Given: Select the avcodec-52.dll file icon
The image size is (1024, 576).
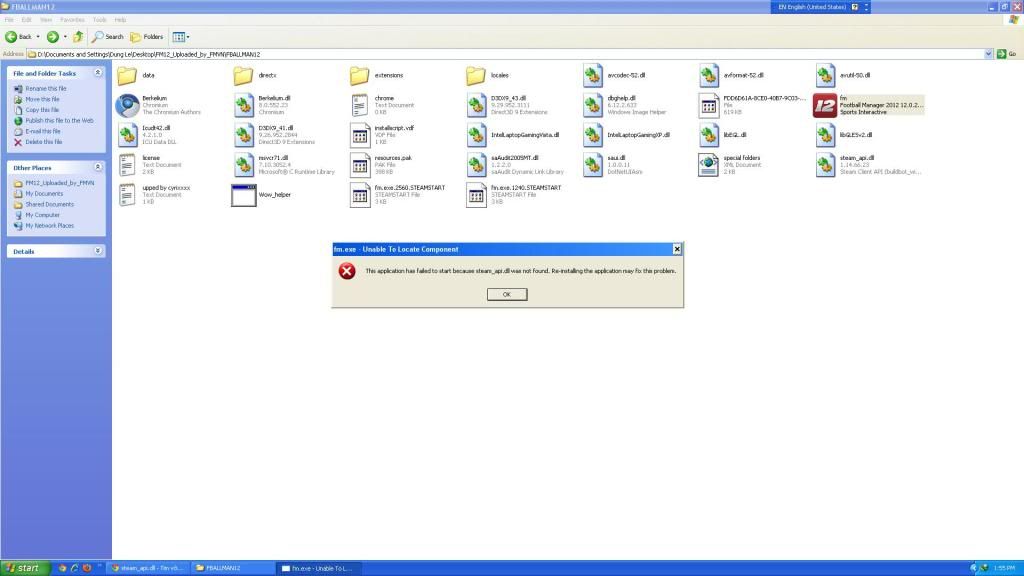Looking at the screenshot, I should tap(592, 76).
